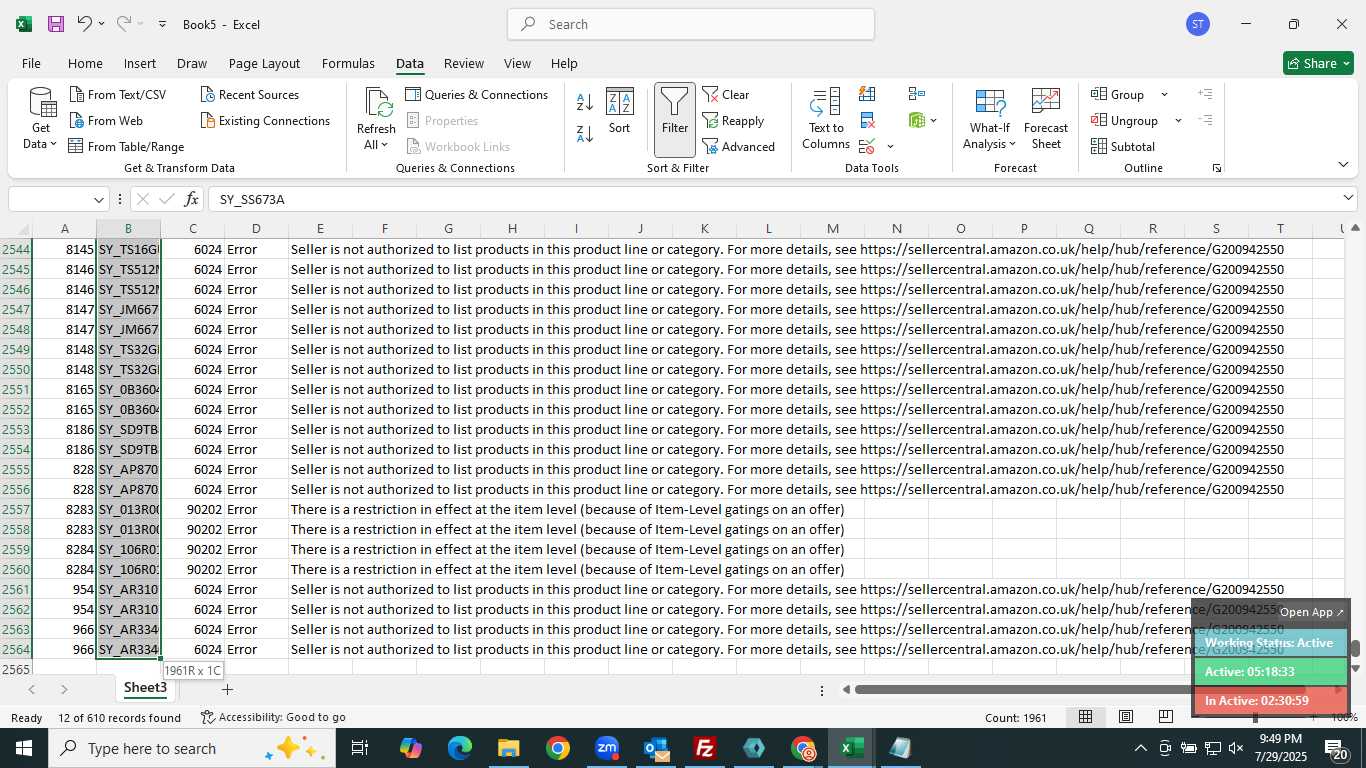Toggle the Filter button off
The image size is (1366, 768).
point(675,120)
